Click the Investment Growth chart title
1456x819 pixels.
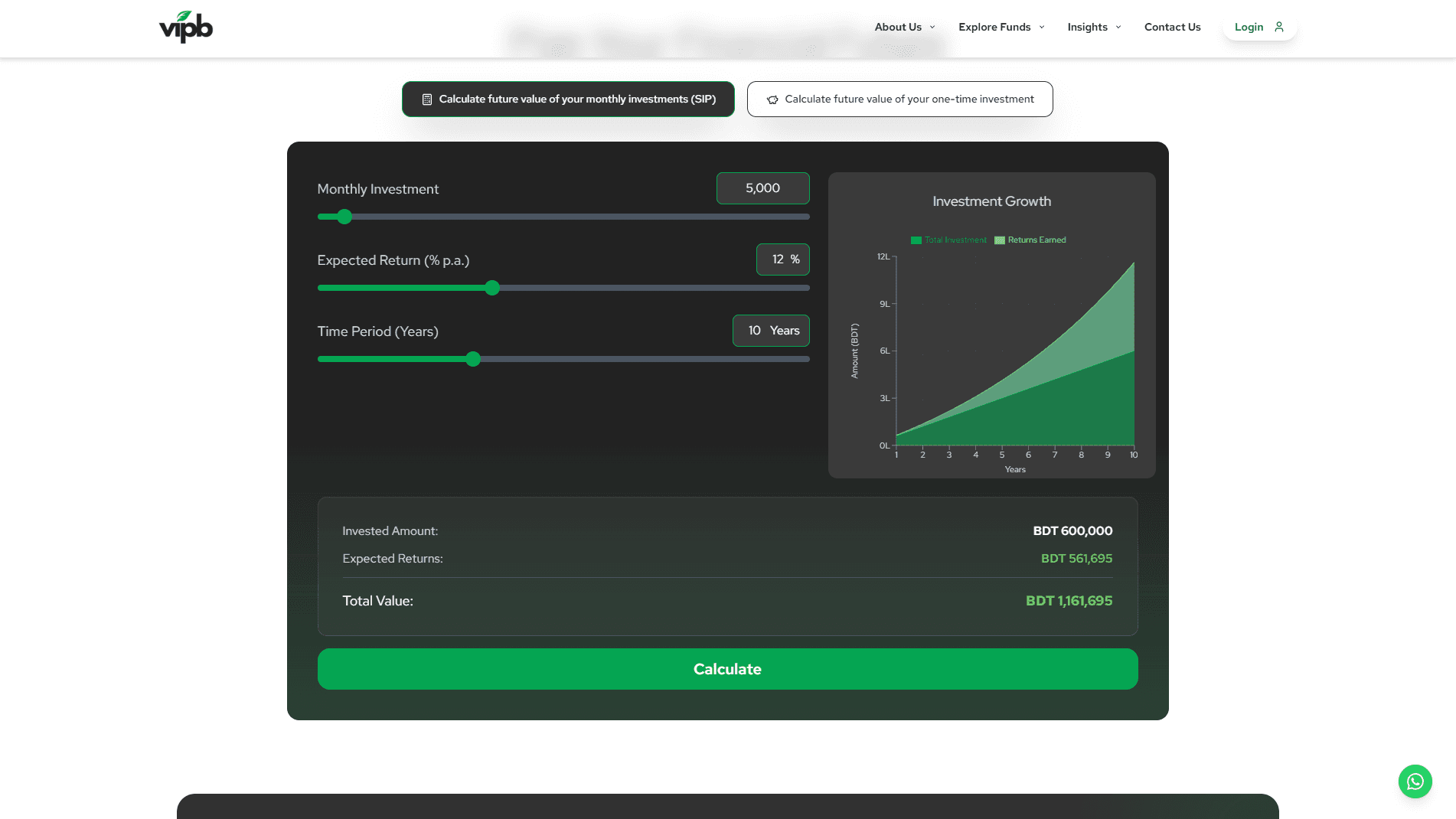click(991, 201)
